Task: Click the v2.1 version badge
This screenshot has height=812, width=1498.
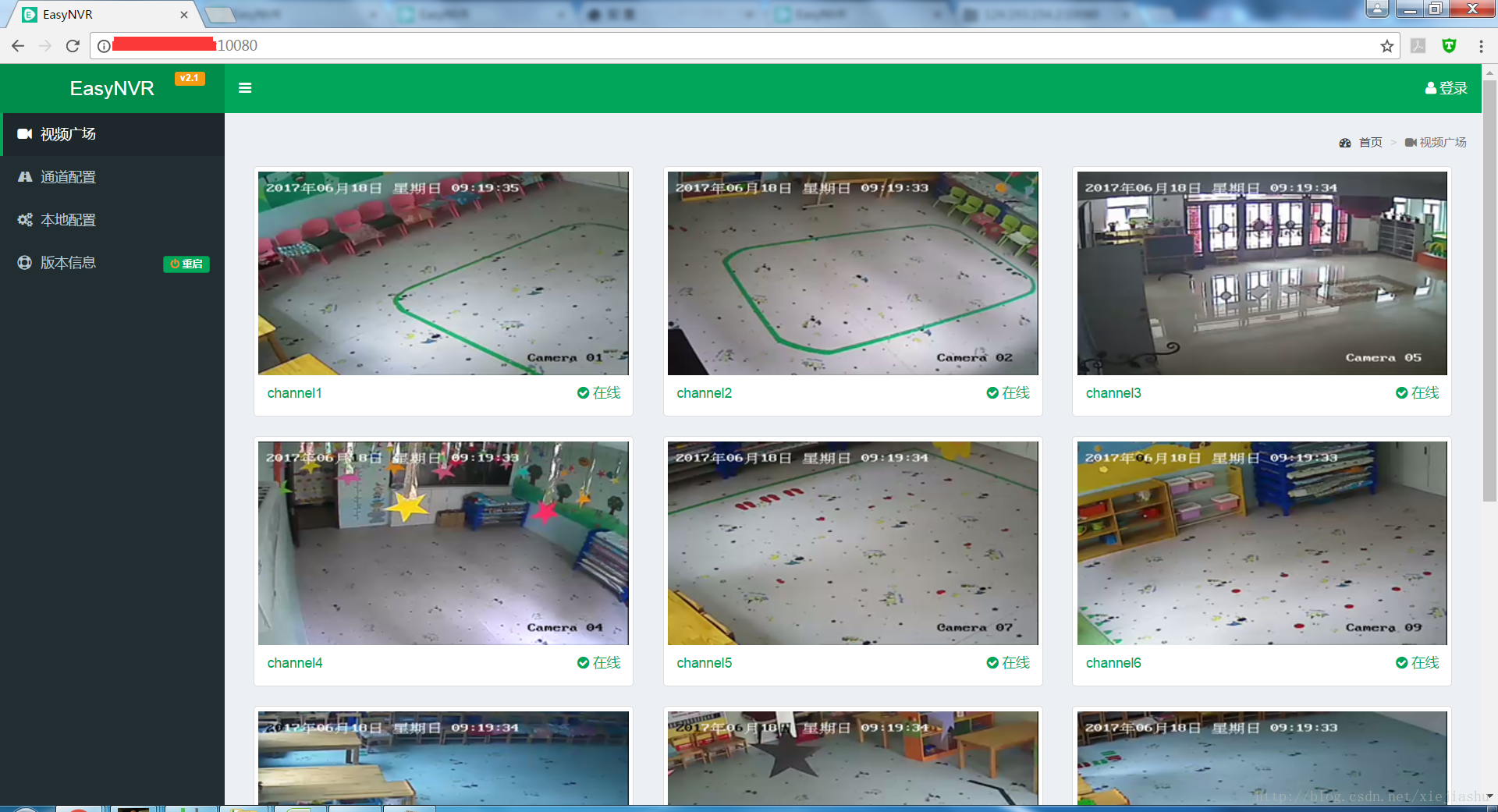Action: (190, 78)
